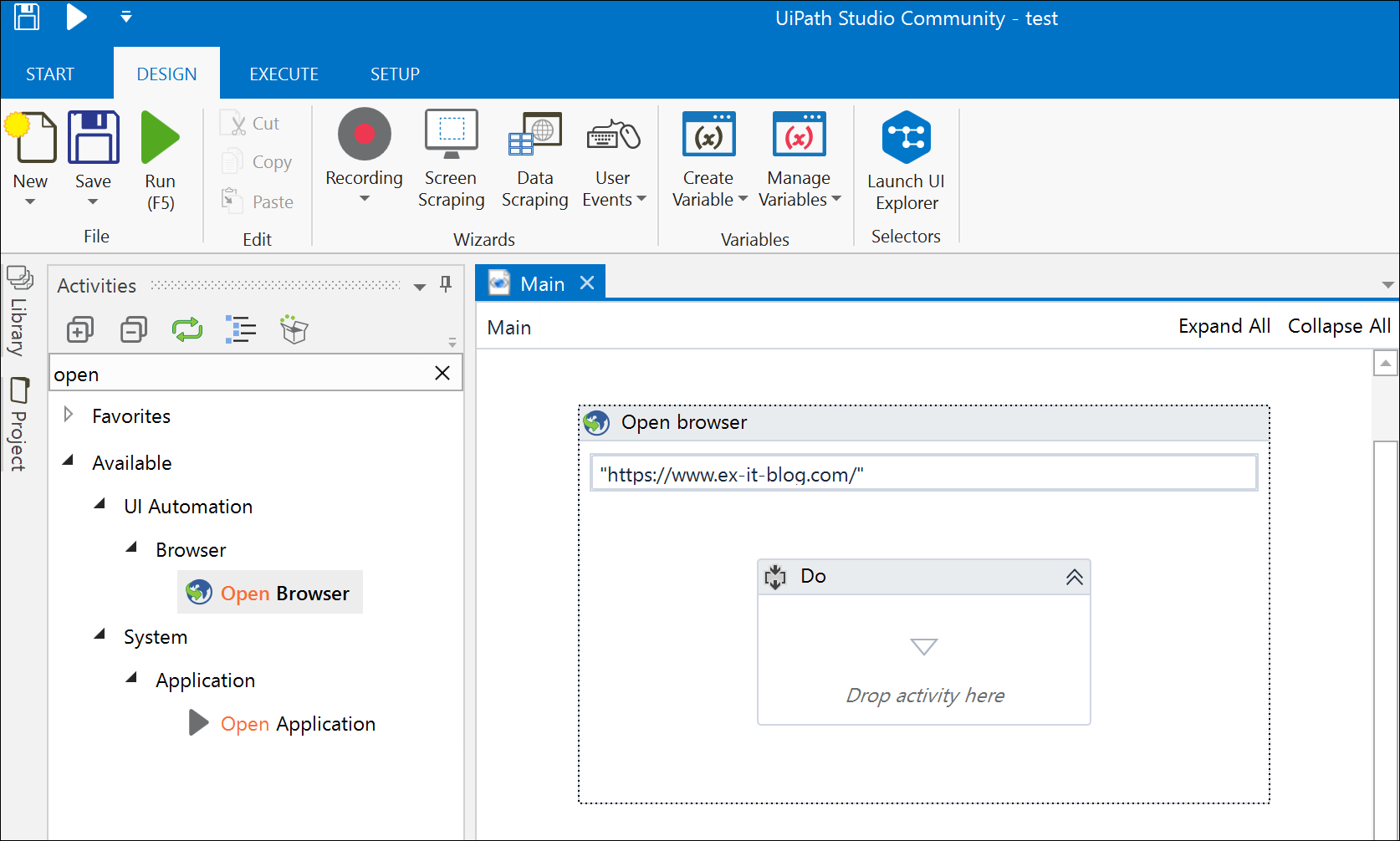This screenshot has height=841, width=1400.
Task: Open the Save dropdown arrow
Action: [93, 201]
